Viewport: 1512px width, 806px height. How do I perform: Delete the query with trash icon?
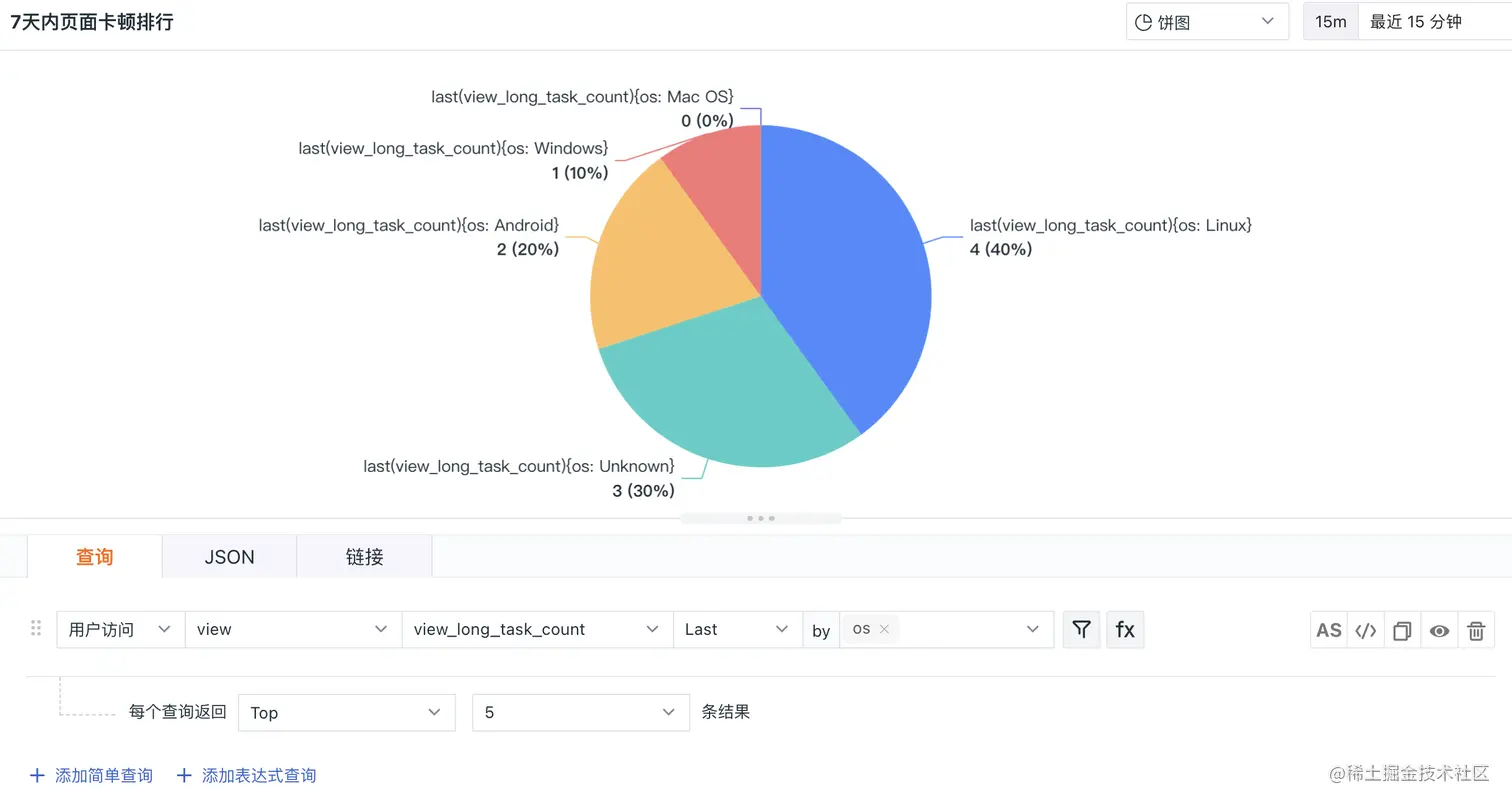coord(1476,630)
